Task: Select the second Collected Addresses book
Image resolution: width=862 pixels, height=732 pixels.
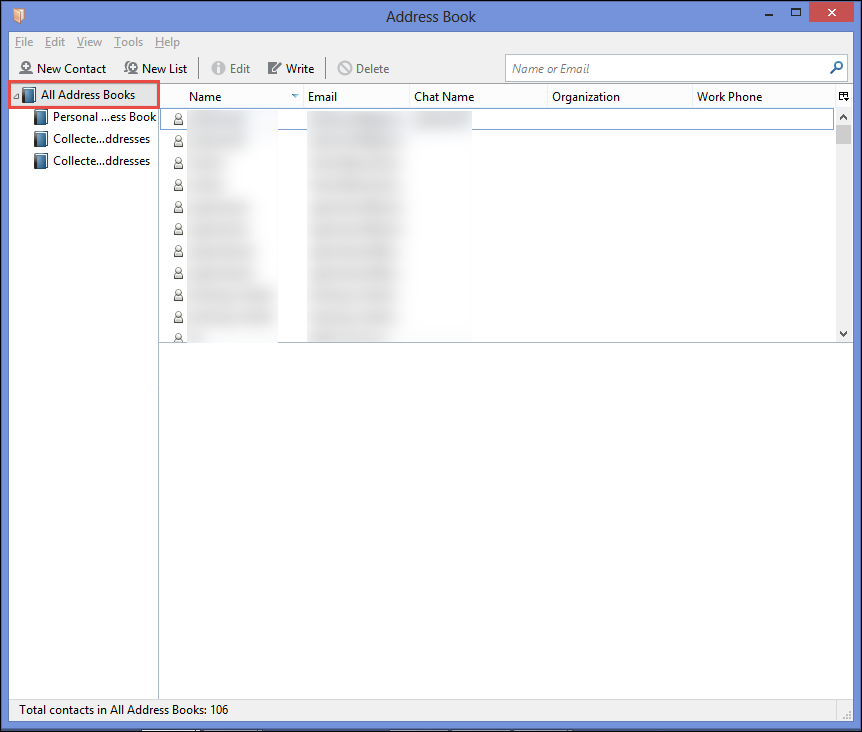Action: pos(92,161)
